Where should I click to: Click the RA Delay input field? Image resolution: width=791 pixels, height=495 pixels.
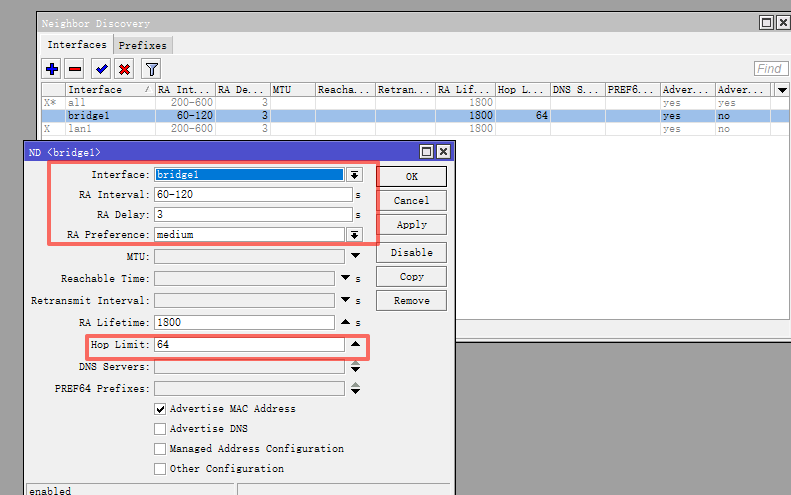coord(253,214)
